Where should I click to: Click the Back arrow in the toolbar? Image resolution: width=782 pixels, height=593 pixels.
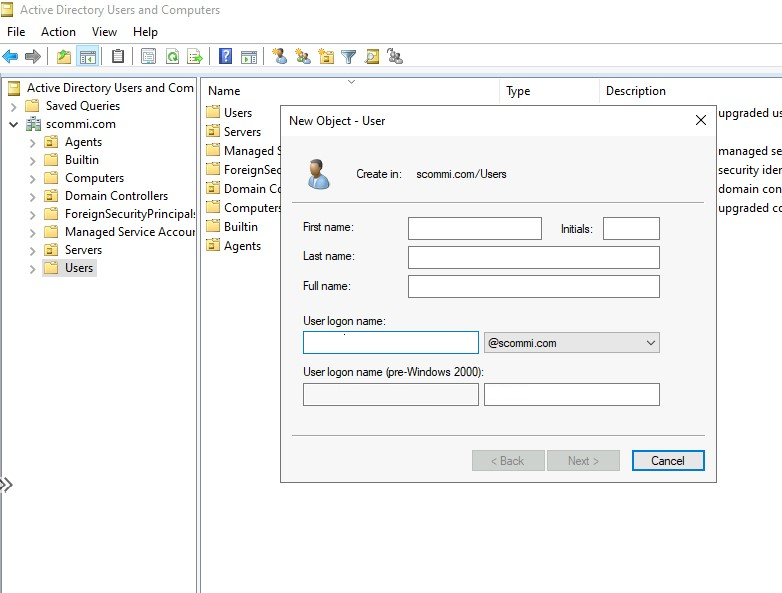pos(10,56)
